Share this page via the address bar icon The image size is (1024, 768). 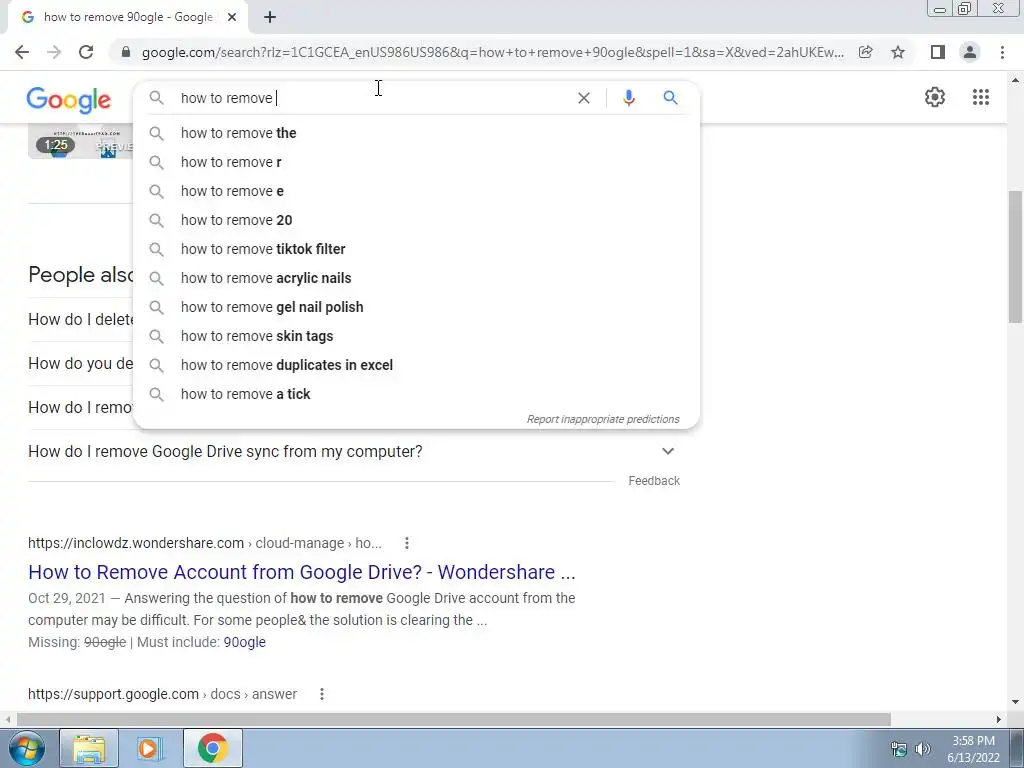click(865, 52)
